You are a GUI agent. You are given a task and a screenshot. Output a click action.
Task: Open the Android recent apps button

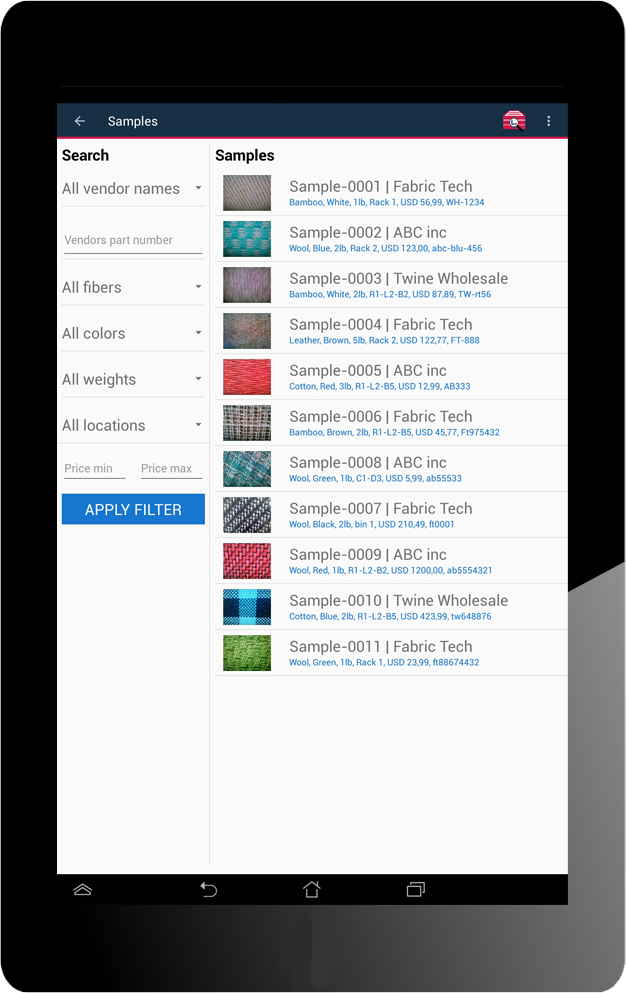click(x=416, y=890)
